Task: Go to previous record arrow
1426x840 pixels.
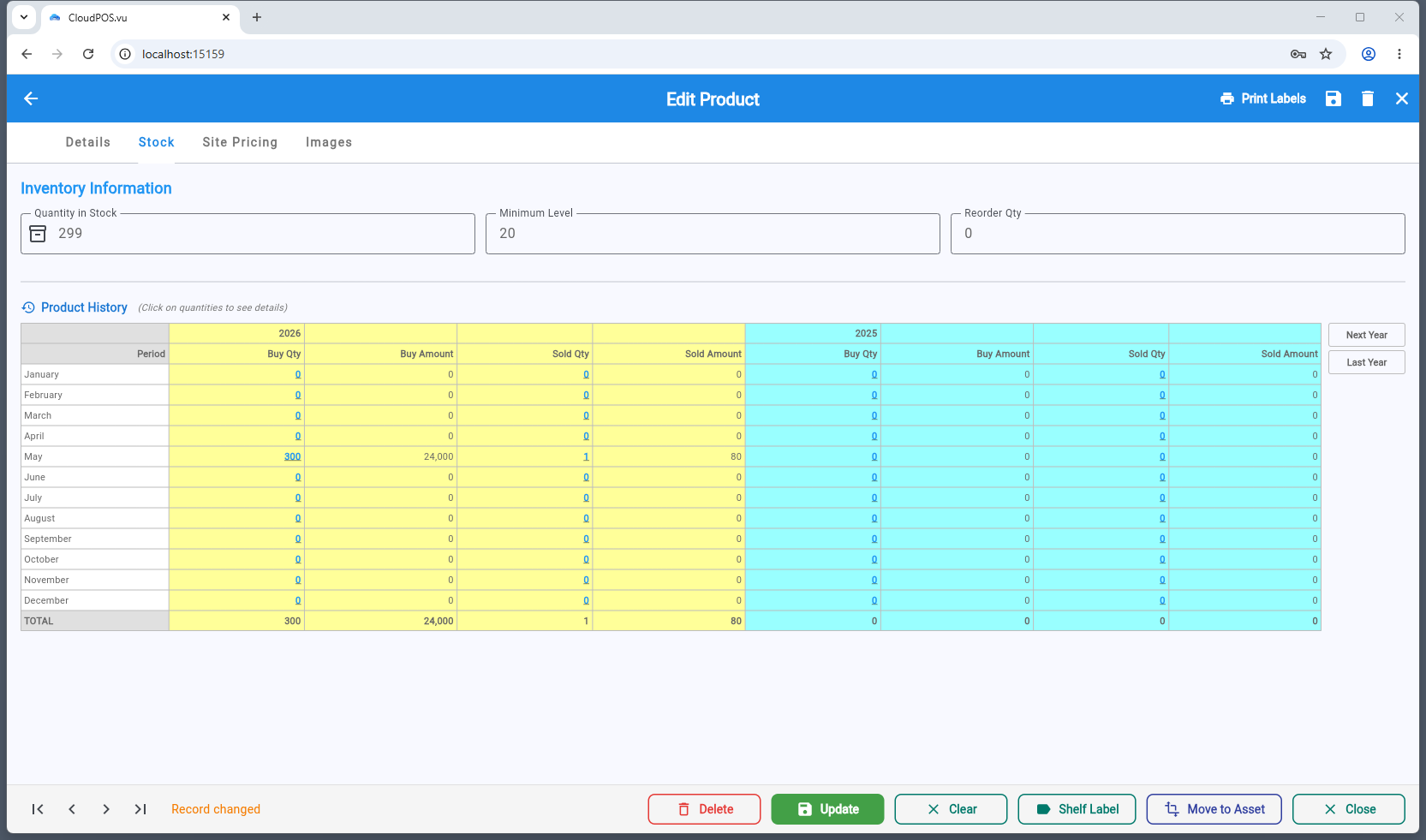Action: pos(72,809)
